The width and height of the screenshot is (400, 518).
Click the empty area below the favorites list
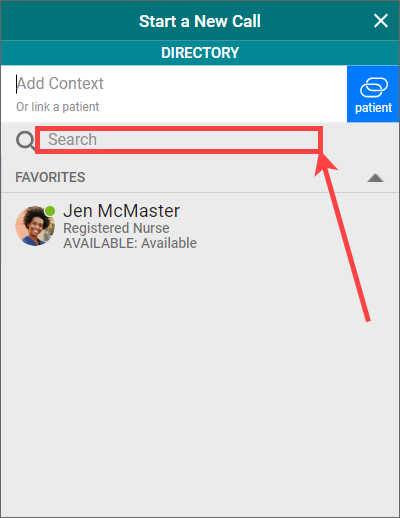[200, 383]
